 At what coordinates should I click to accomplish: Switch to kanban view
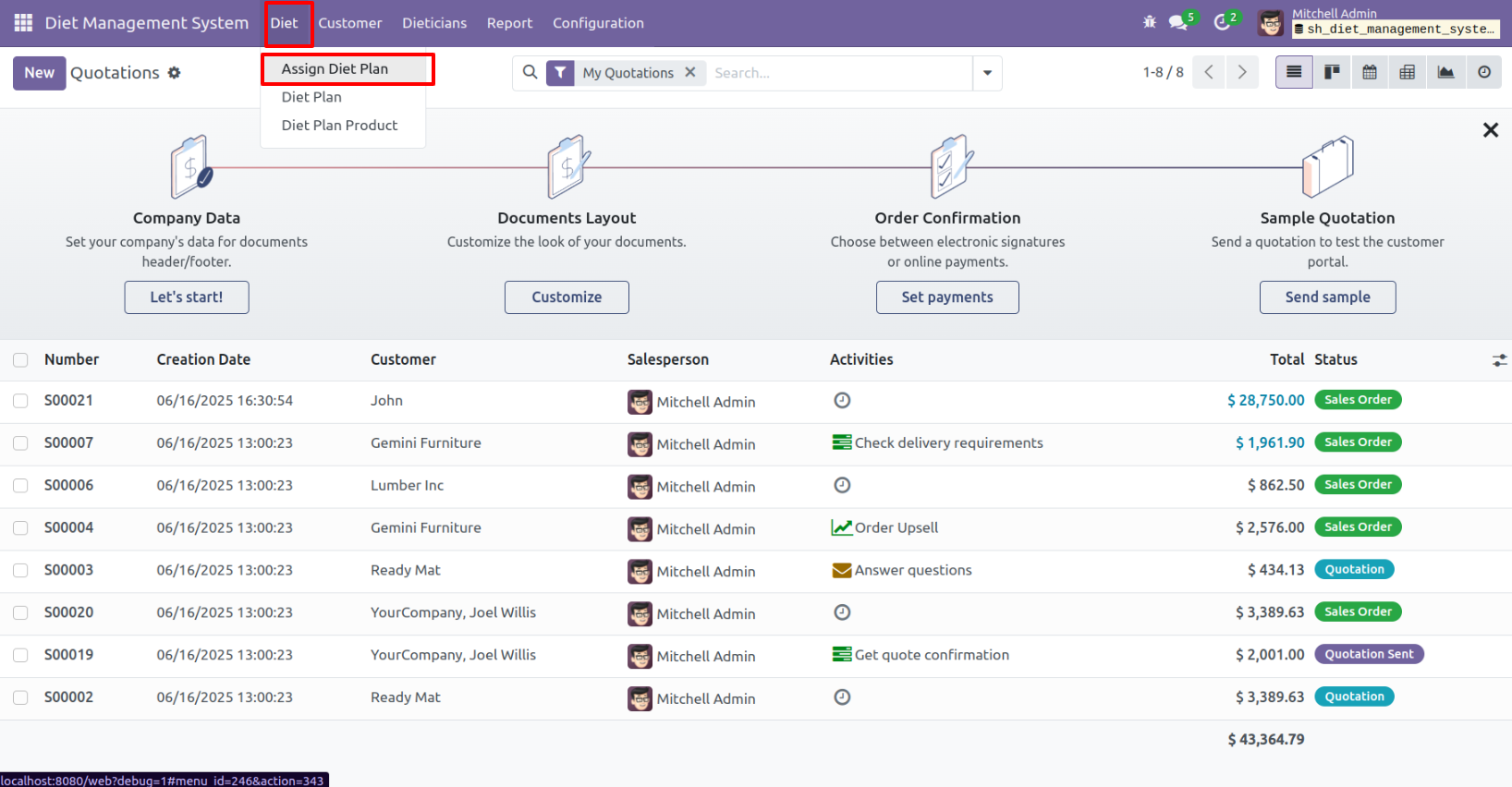(1332, 72)
